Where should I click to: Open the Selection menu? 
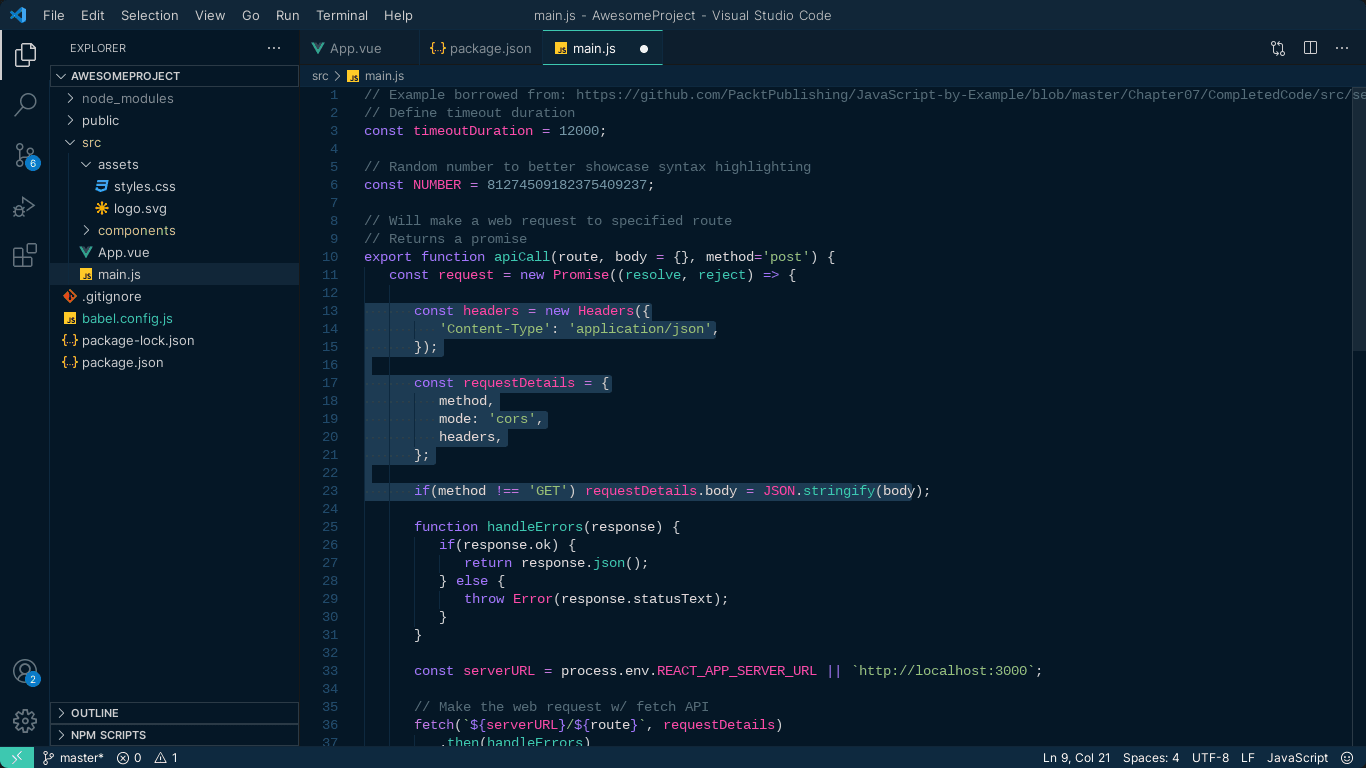[x=149, y=15]
